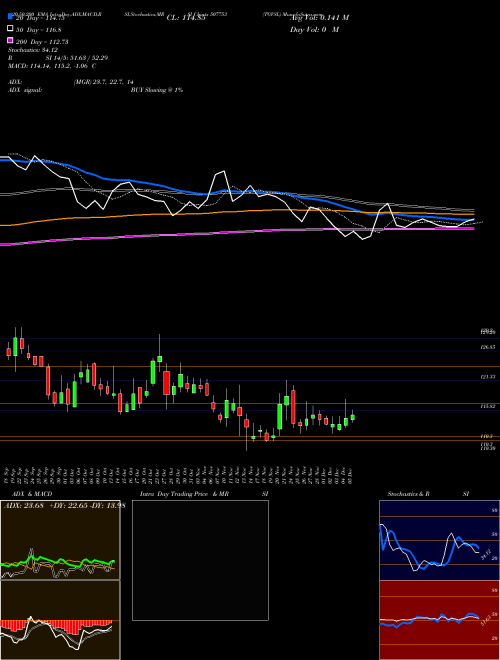500x660 pixels.
Task: Click the blue 20 Day legend swatch
Action: click(x=11, y=17)
